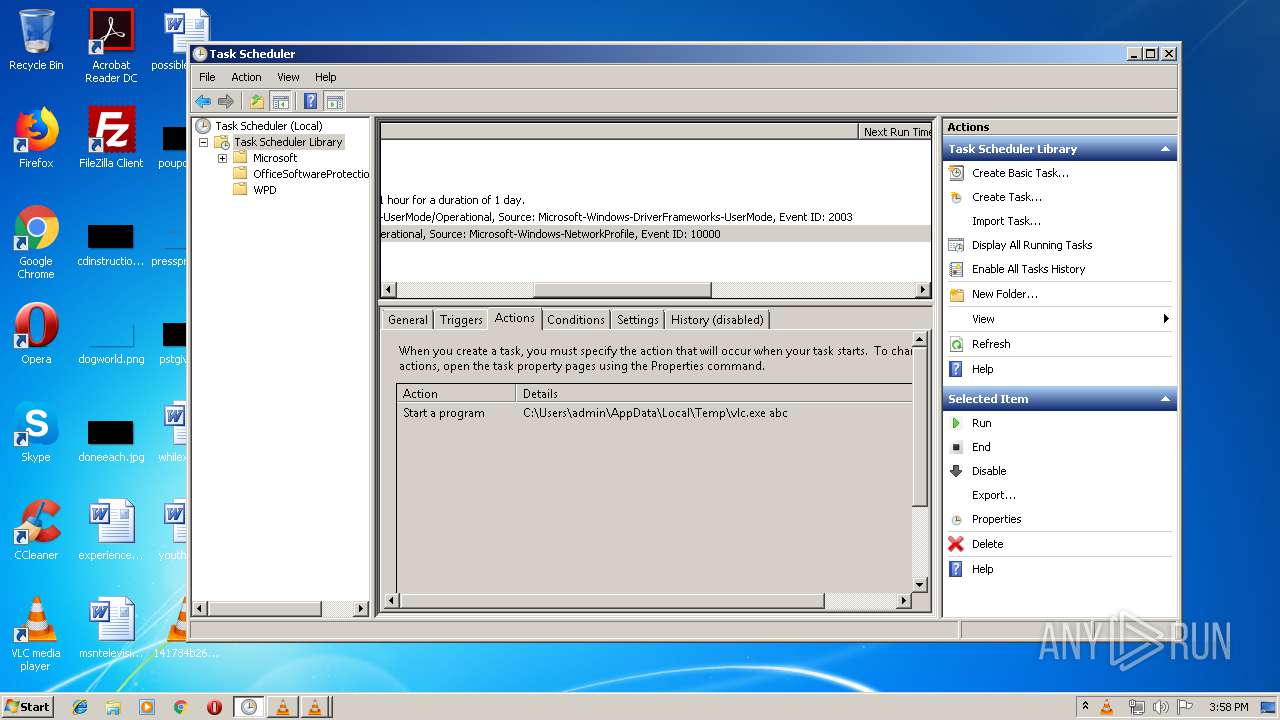The width and height of the screenshot is (1280, 720).
Task: Click Help under Selected Item section
Action: [982, 569]
